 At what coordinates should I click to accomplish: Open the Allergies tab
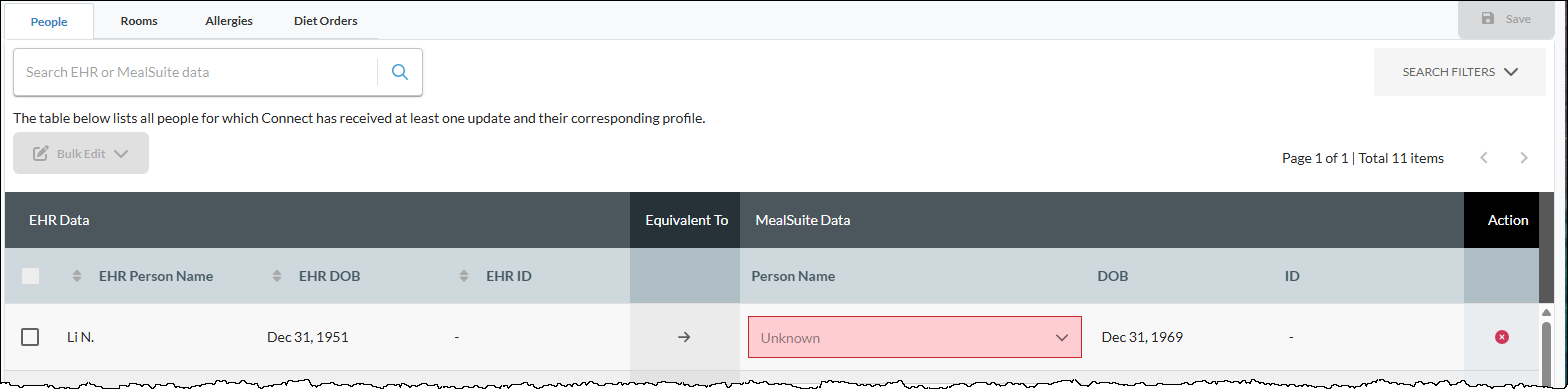tap(229, 20)
